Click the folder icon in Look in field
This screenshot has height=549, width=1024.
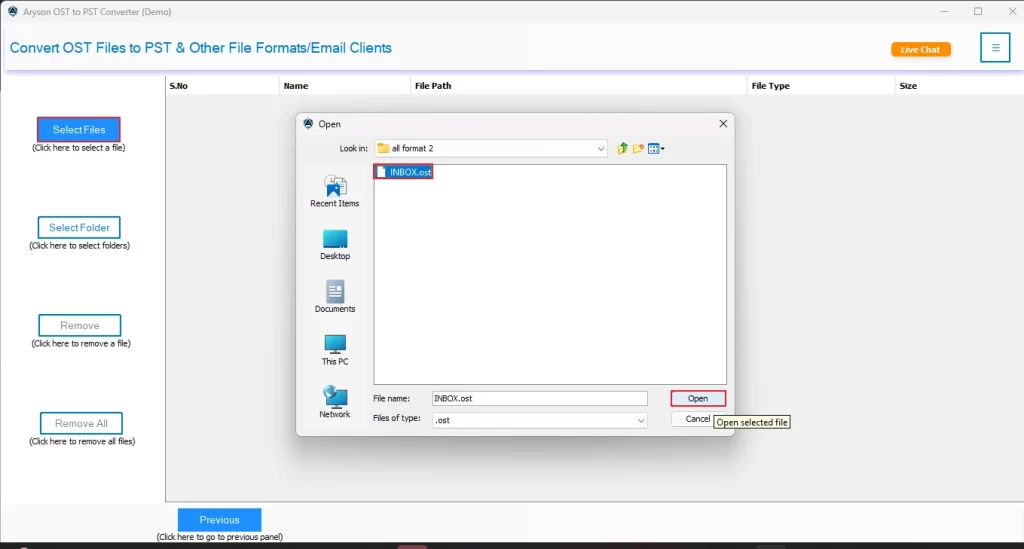383,148
